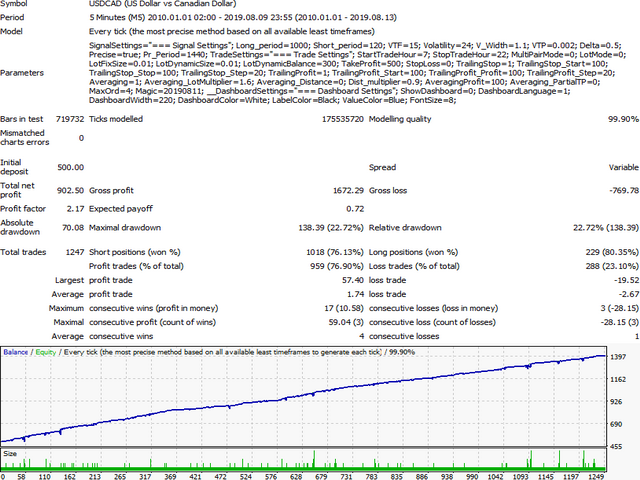Click Profit factor value 2.17
This screenshot has width=640, height=480.
[x=76, y=209]
